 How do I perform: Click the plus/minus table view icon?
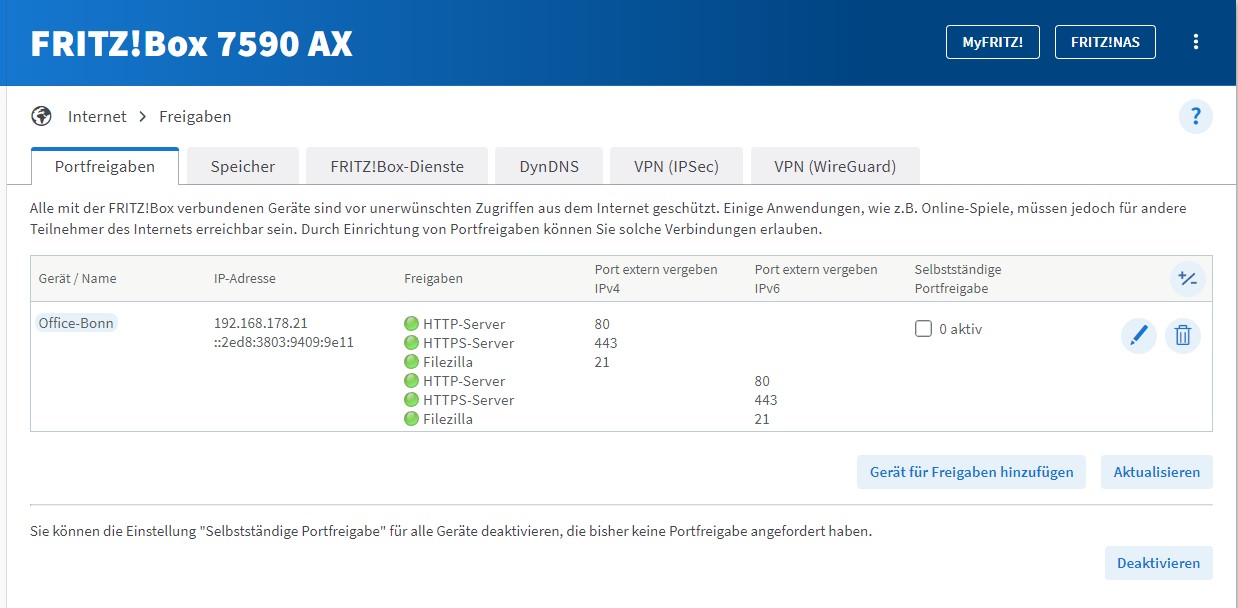pos(1188,279)
